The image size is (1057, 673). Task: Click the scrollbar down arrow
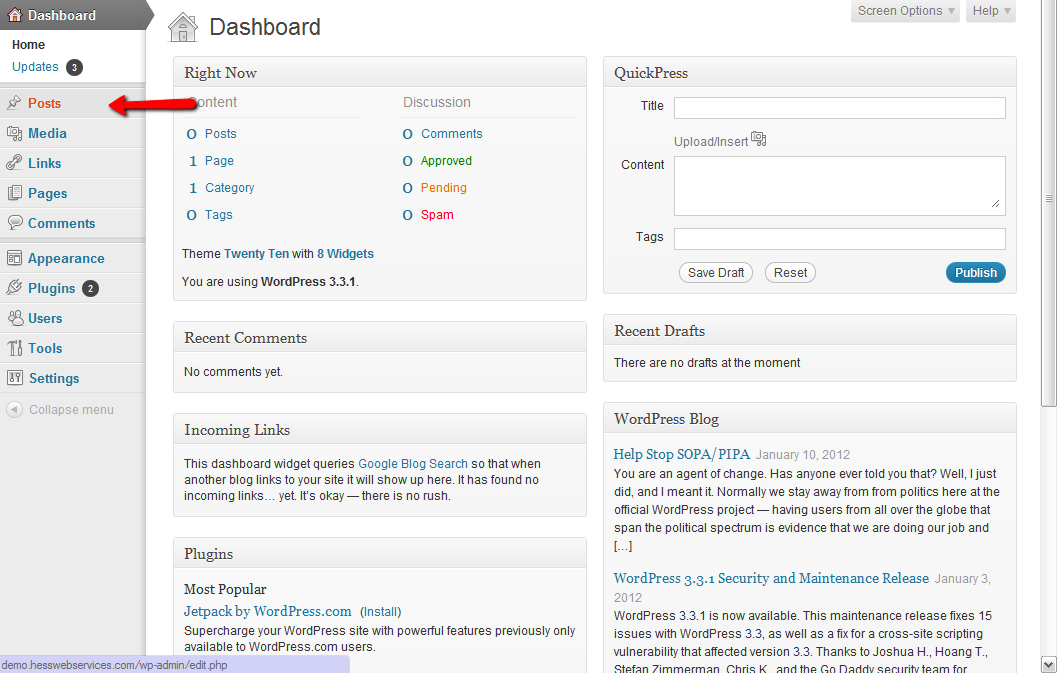tap(1048, 664)
